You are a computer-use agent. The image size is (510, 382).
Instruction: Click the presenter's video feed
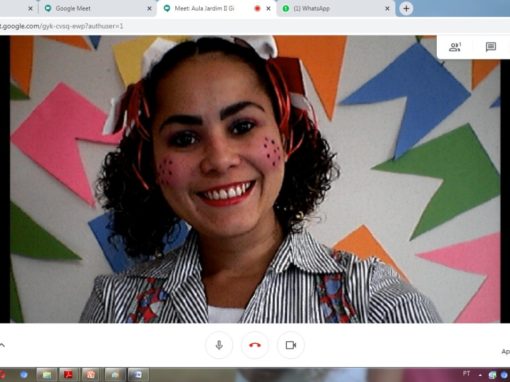[255, 179]
